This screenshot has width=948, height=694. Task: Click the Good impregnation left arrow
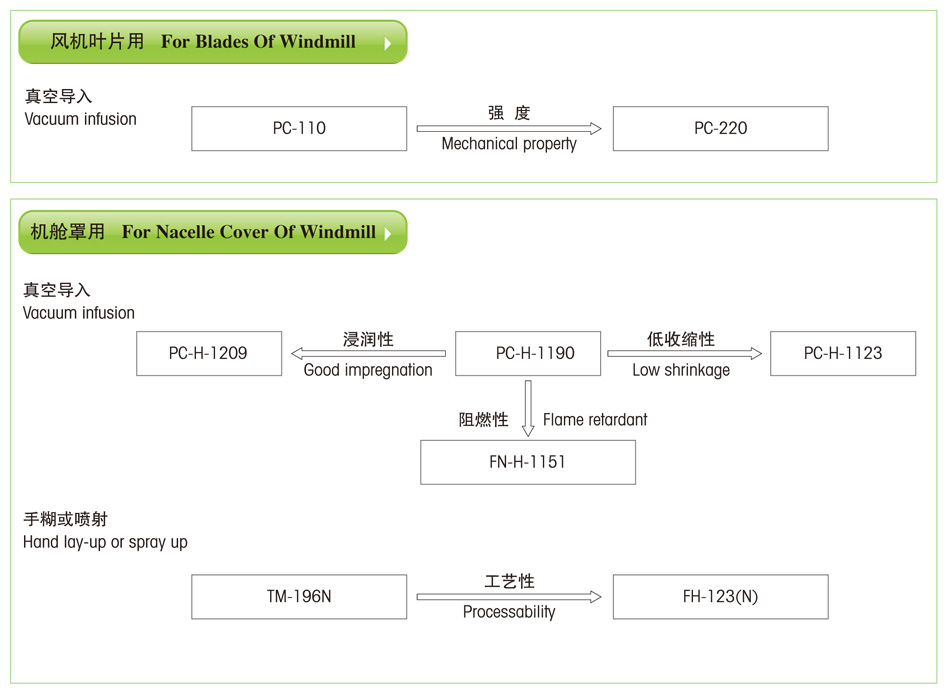point(368,353)
